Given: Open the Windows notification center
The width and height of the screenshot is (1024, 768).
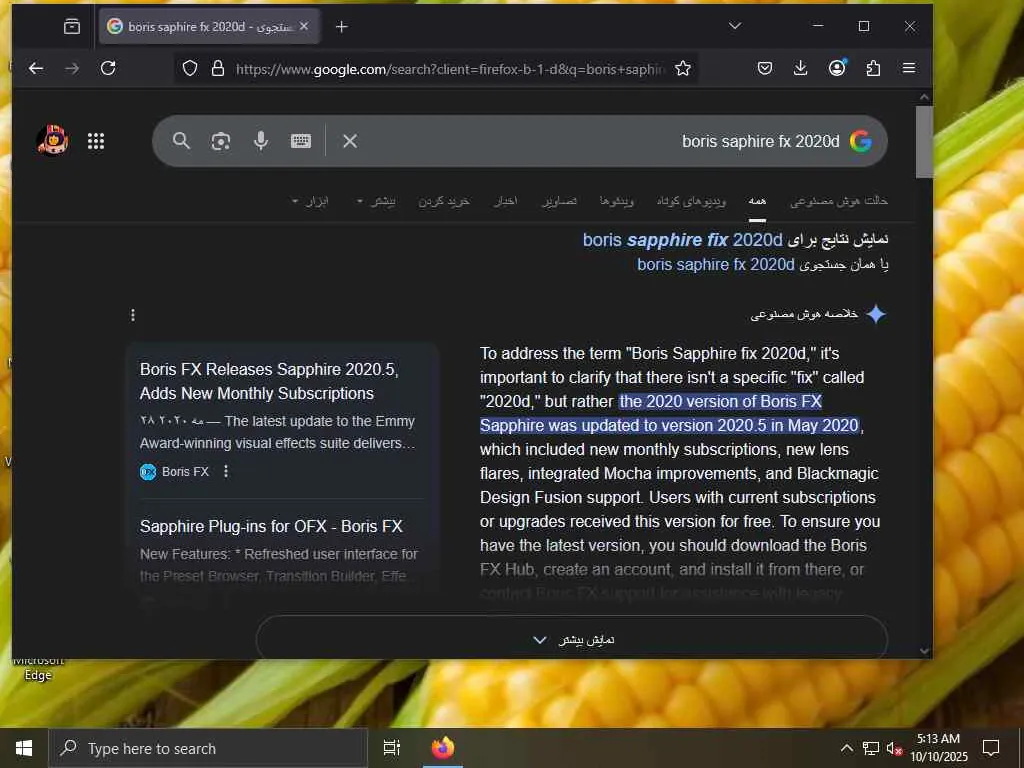Looking at the screenshot, I should pos(991,748).
